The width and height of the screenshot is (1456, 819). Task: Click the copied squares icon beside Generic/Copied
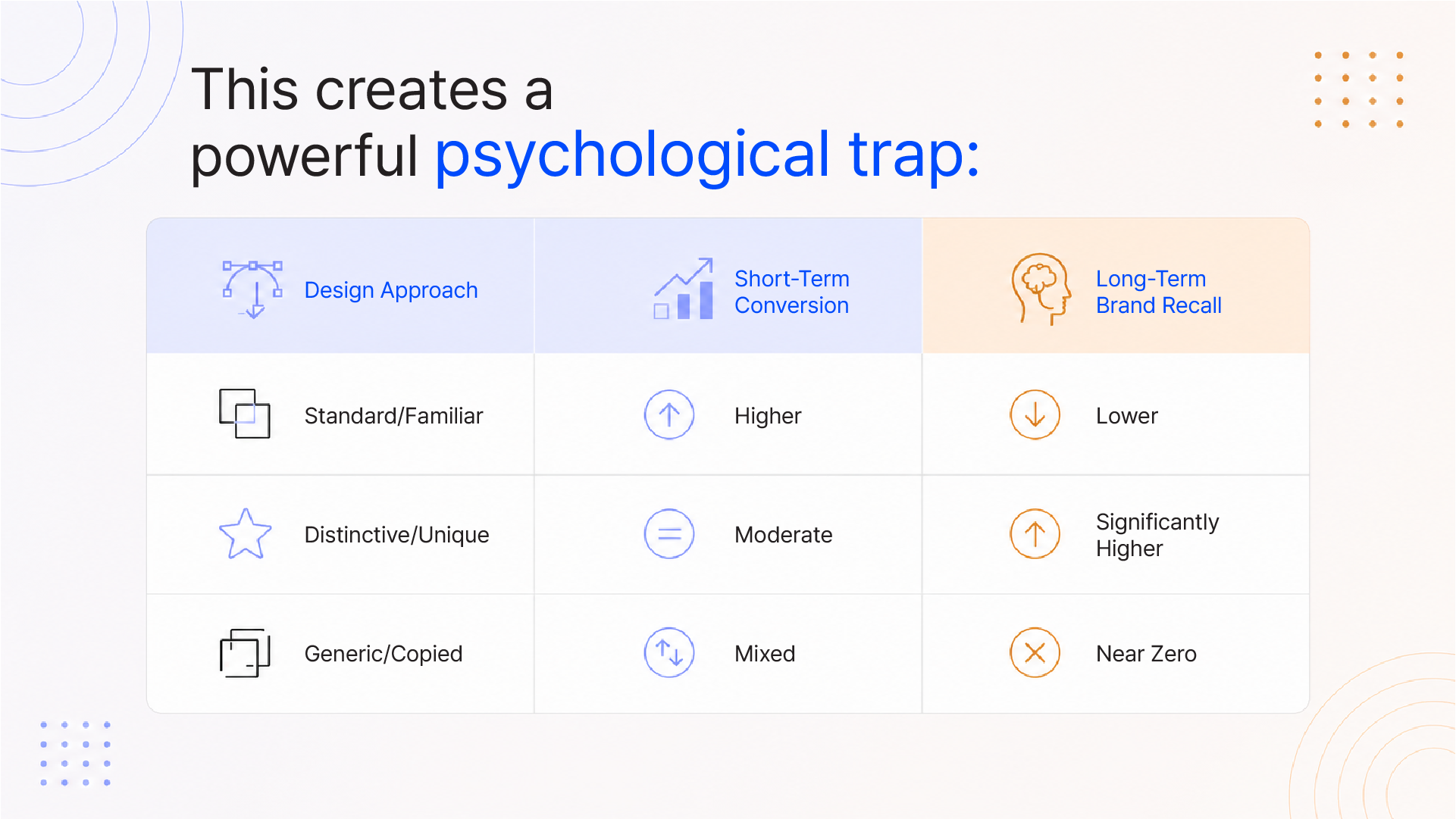click(245, 653)
